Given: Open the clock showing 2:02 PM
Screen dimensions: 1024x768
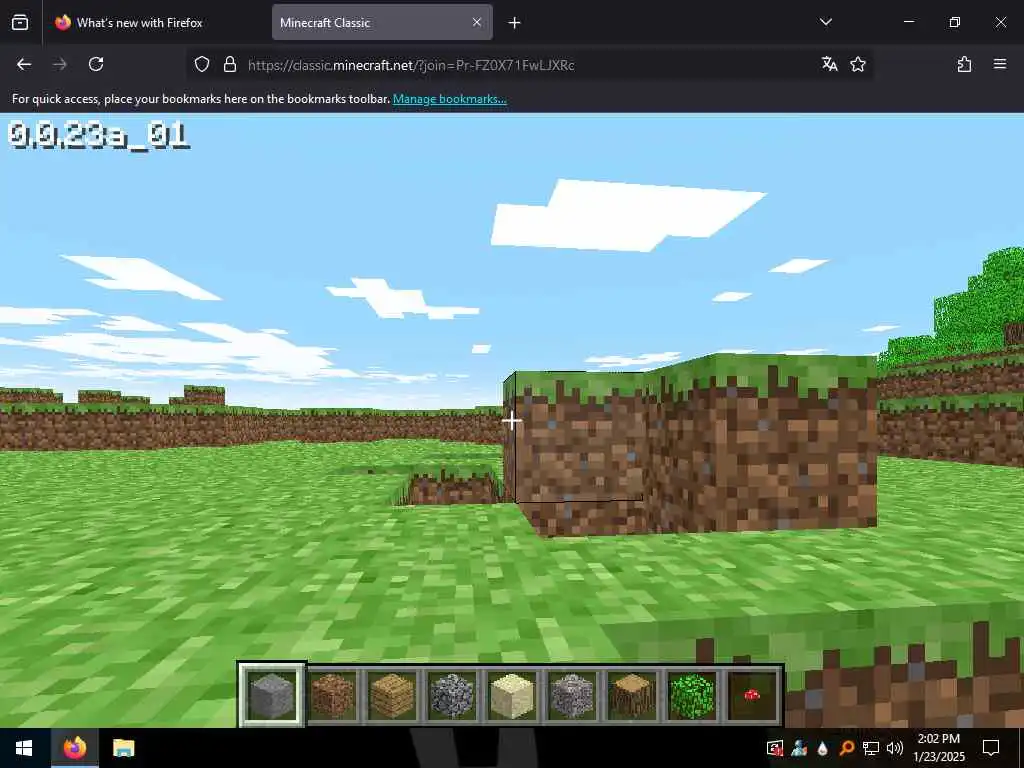Looking at the screenshot, I should pos(938,748).
